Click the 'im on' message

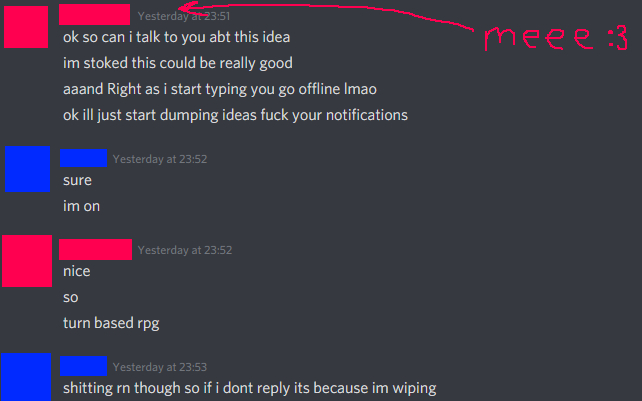point(81,206)
